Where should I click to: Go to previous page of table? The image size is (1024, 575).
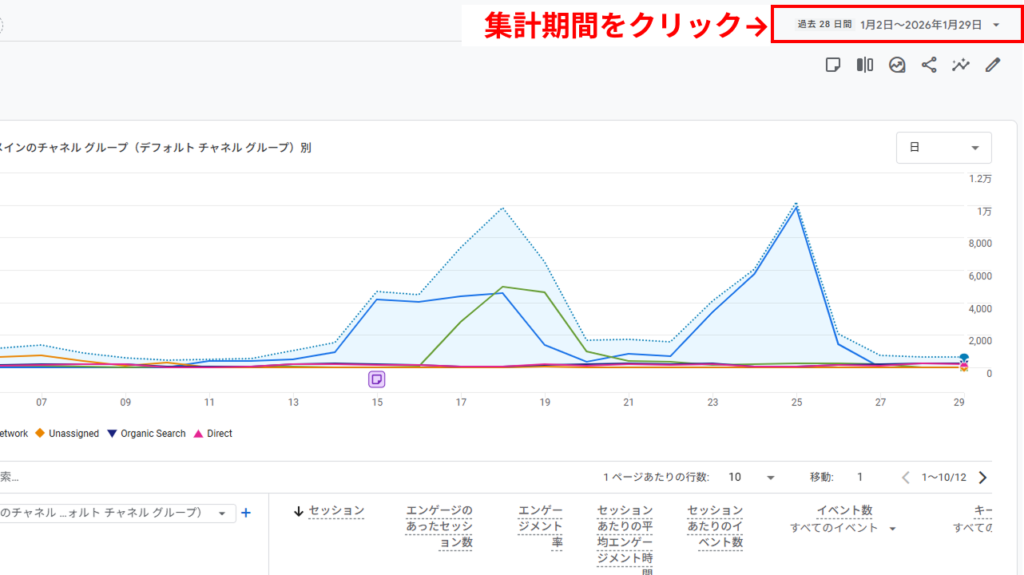pyautogui.click(x=905, y=478)
